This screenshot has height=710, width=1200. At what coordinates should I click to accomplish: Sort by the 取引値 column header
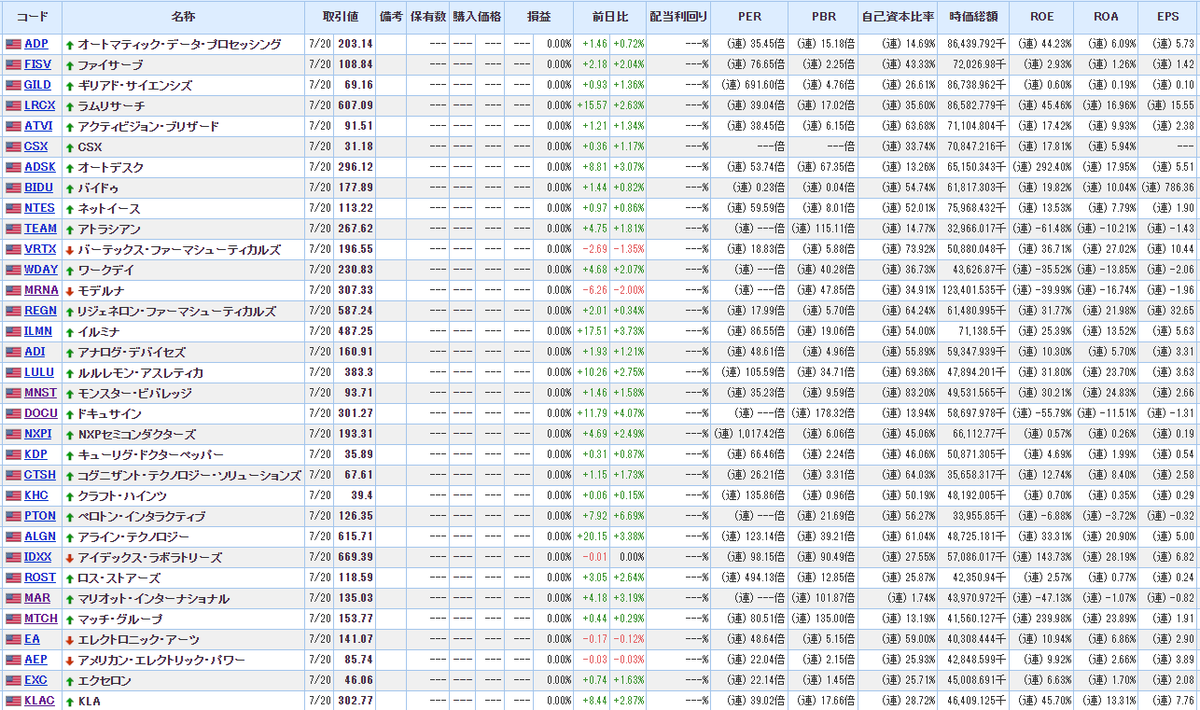pos(341,17)
